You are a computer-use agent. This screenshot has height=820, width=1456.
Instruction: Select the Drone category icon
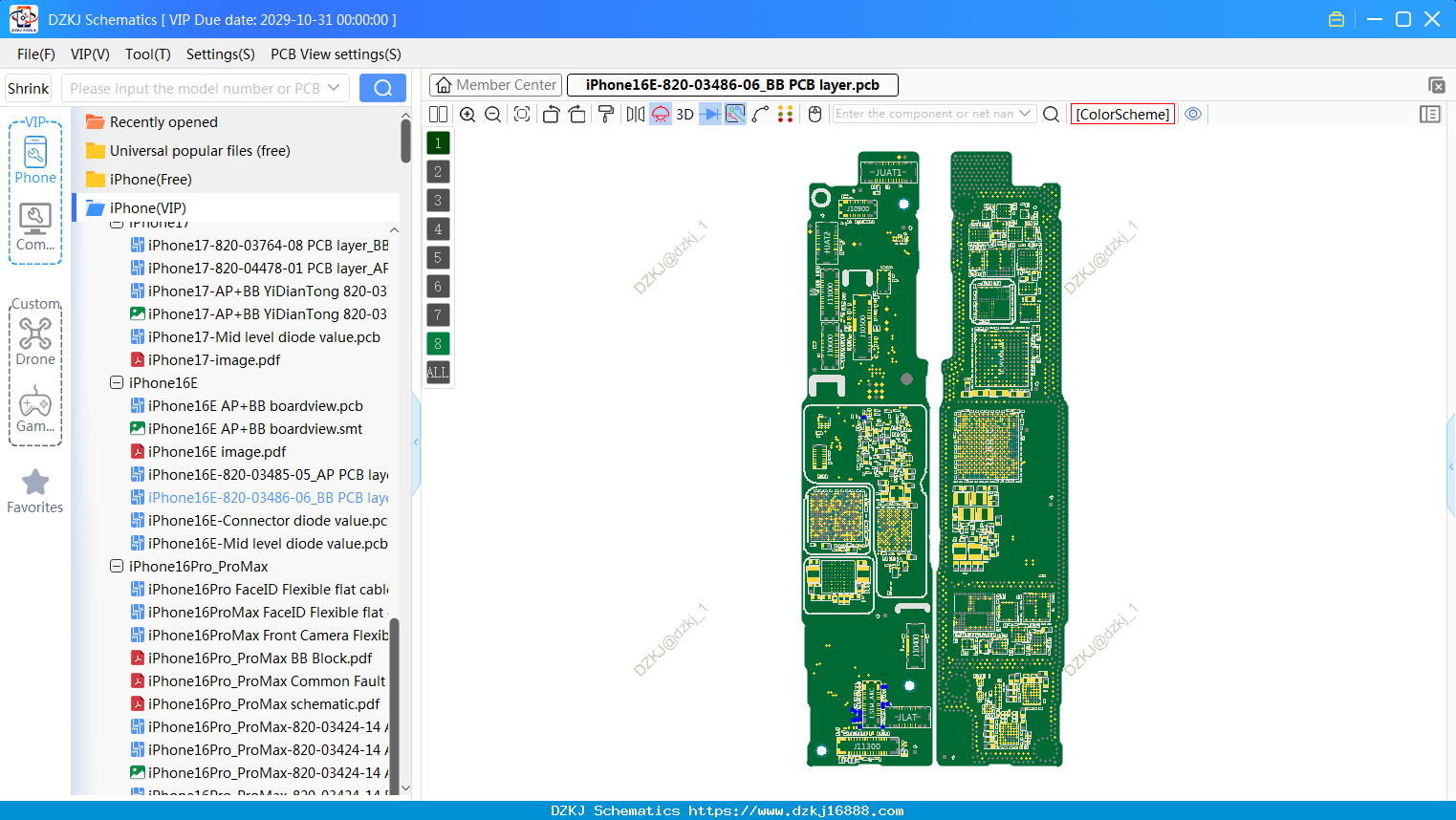35,341
